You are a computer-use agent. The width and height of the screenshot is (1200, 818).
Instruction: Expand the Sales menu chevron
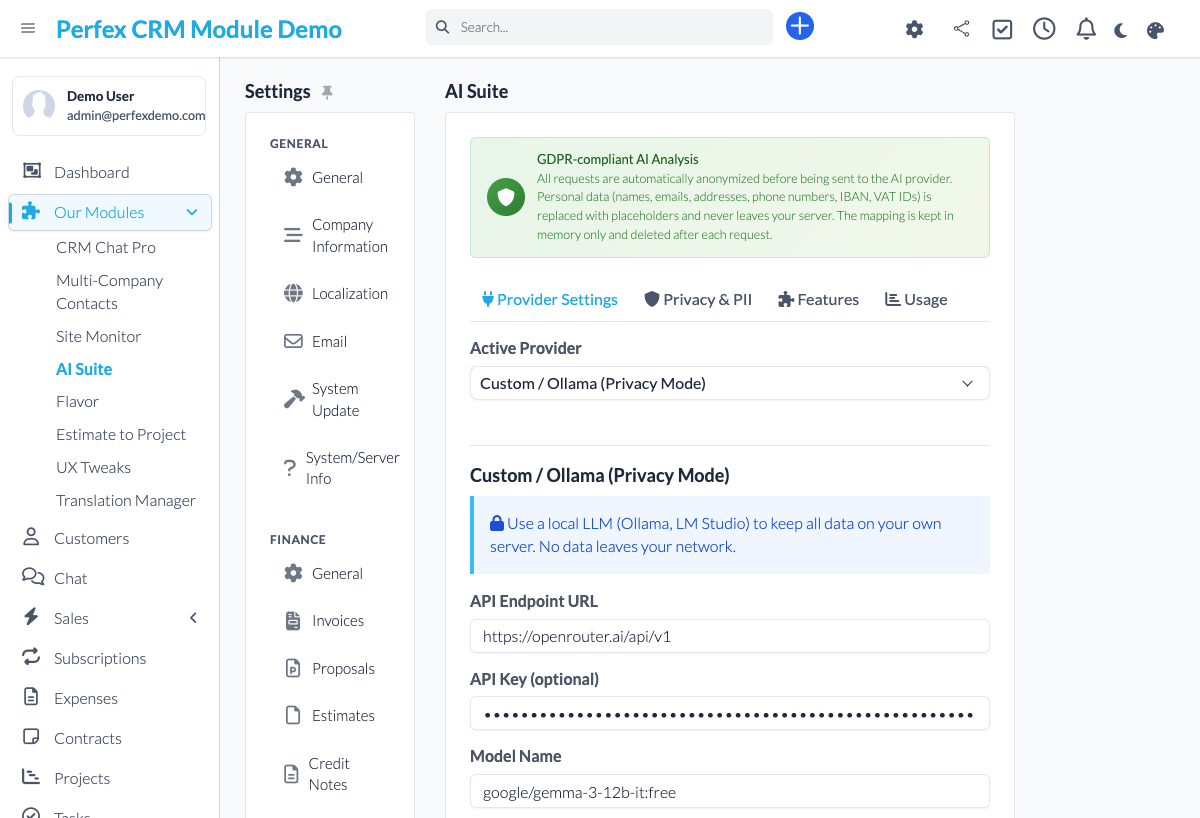tap(193, 617)
